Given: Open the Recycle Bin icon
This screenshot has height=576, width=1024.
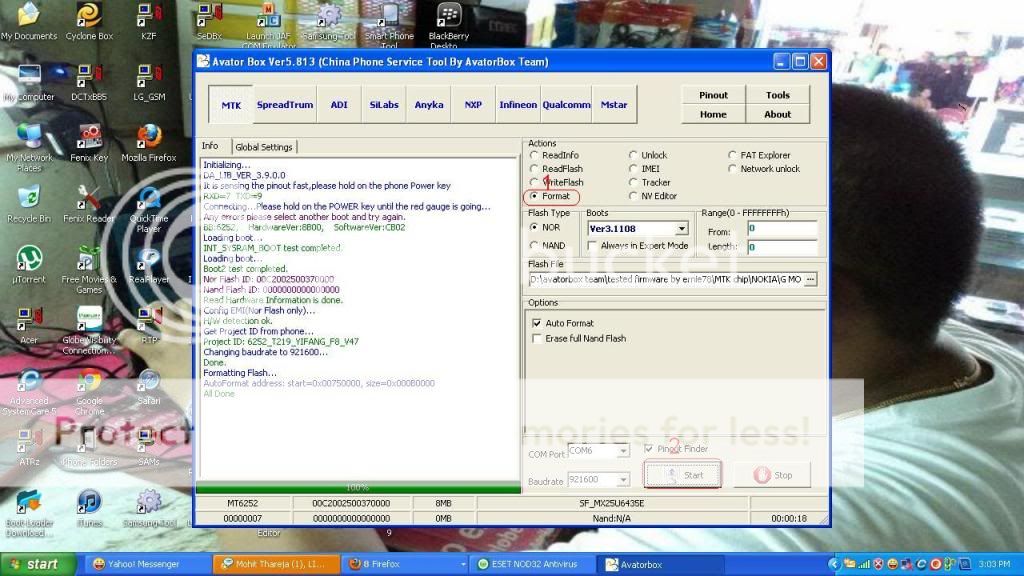Looking at the screenshot, I should 29,199.
